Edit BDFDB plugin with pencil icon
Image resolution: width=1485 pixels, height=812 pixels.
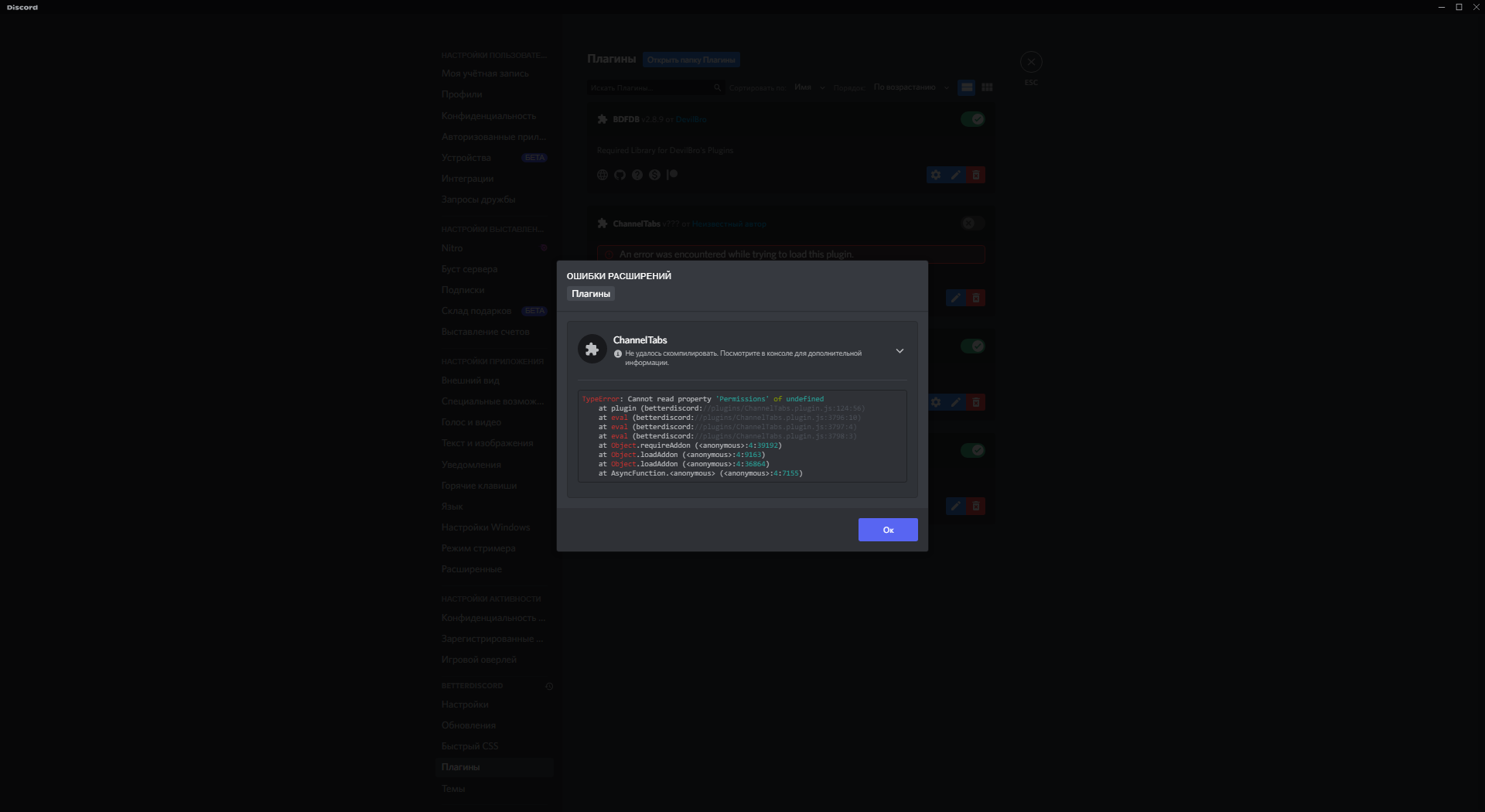956,175
